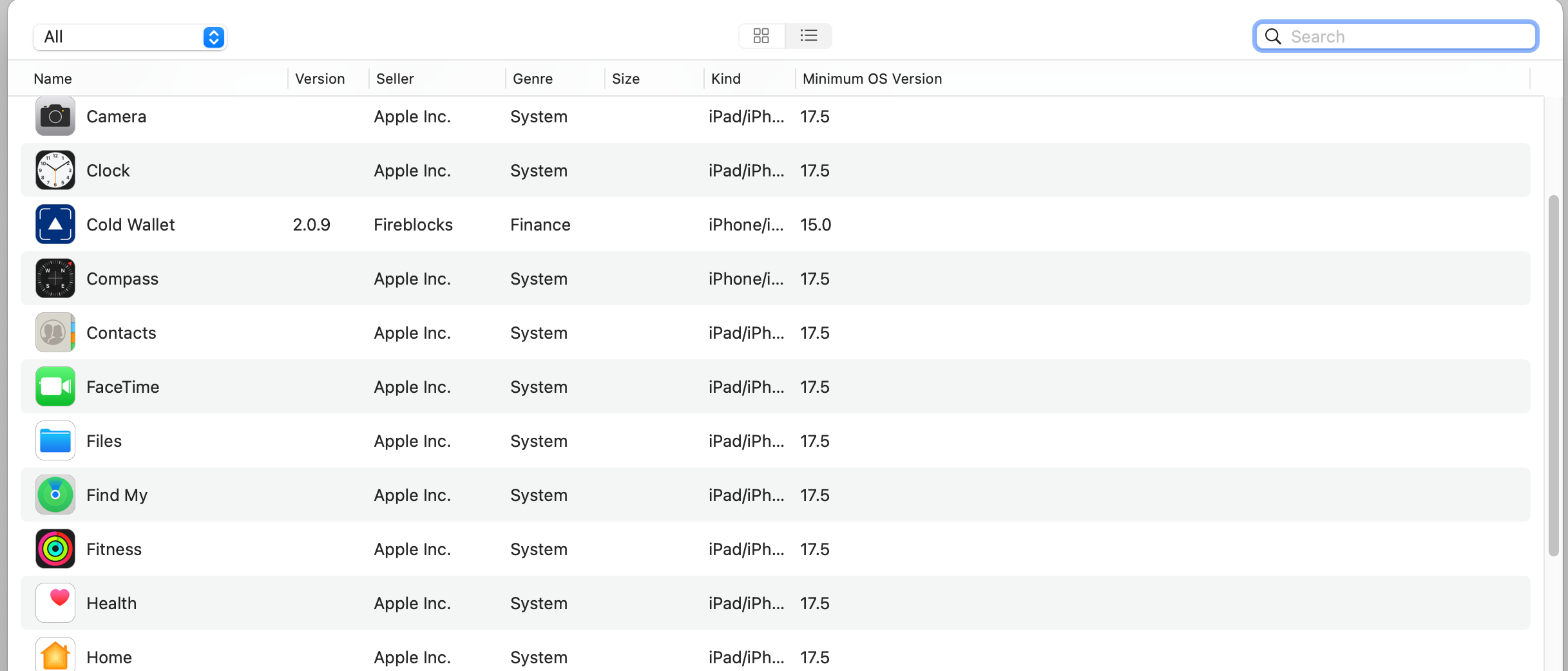The width and height of the screenshot is (1568, 671).
Task: Click the Find My app icon
Action: (55, 495)
